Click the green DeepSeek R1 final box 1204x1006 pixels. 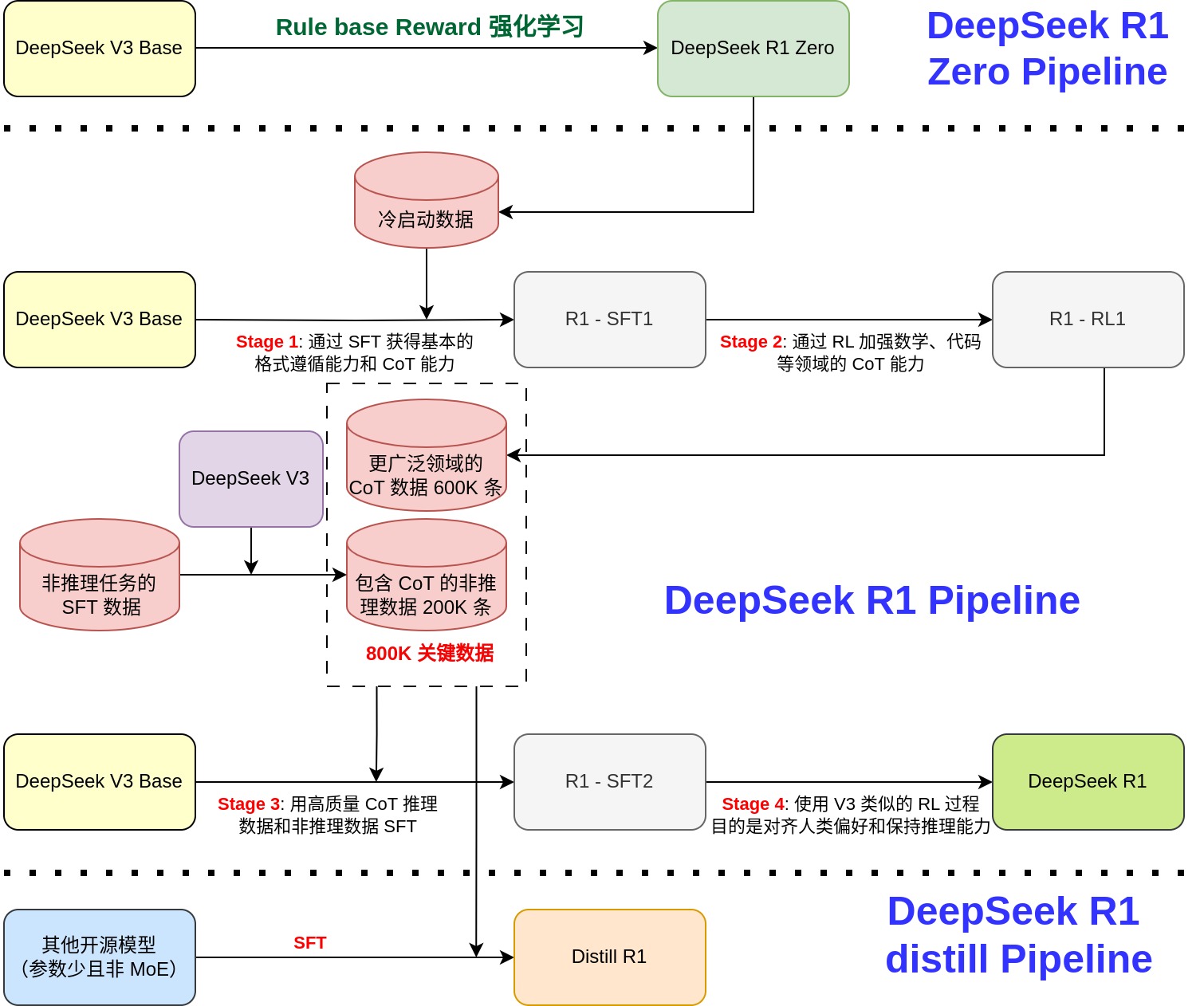[x=1088, y=782]
